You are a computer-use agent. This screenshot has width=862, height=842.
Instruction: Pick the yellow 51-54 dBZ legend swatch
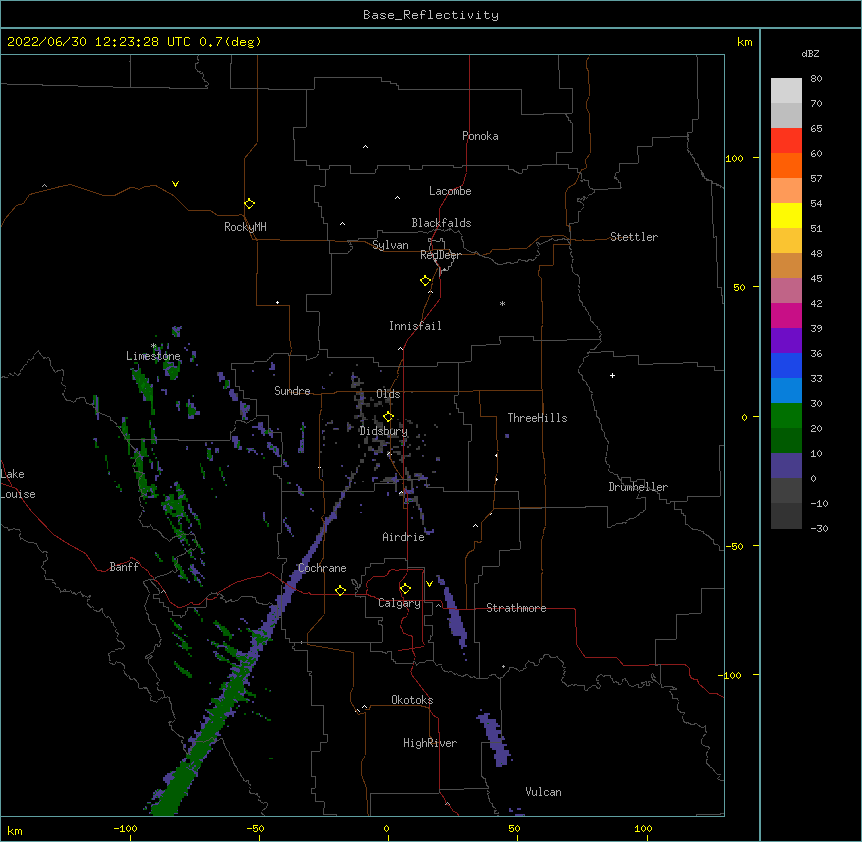point(786,215)
